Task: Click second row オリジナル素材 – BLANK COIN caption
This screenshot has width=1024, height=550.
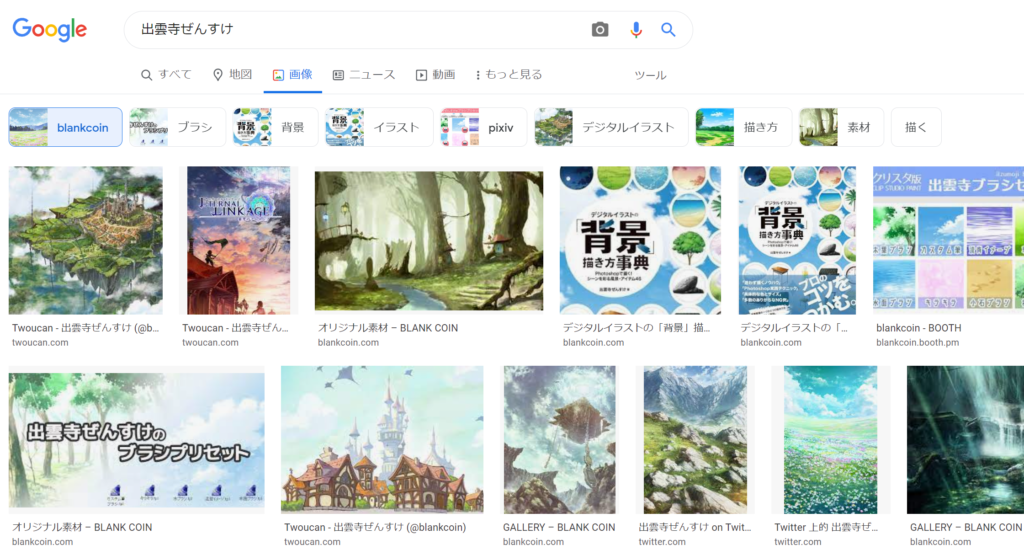Action: (82, 527)
